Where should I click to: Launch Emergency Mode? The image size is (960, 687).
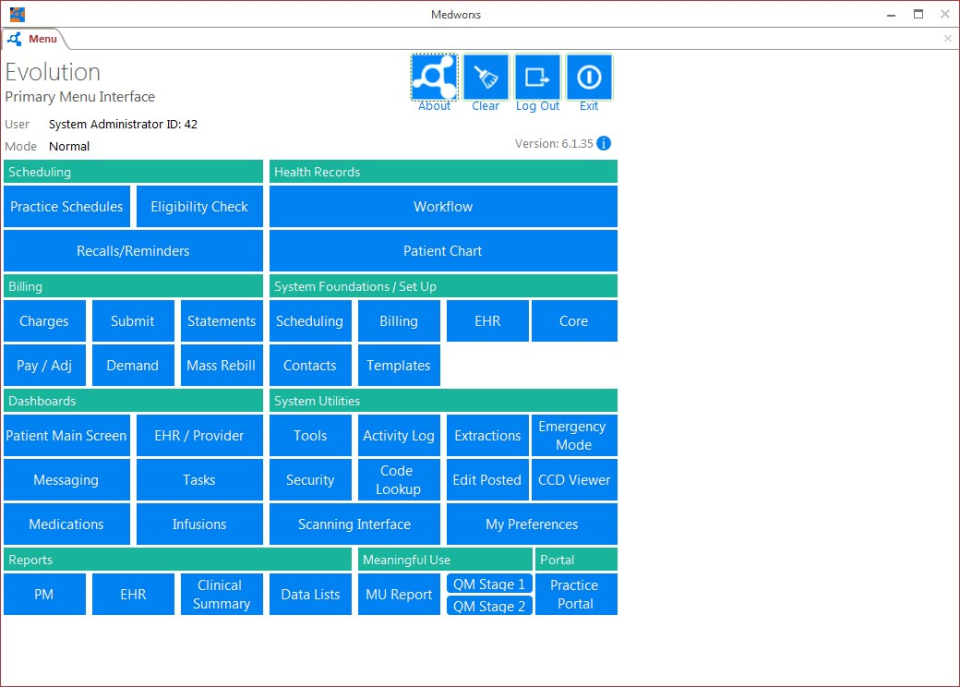coord(573,435)
